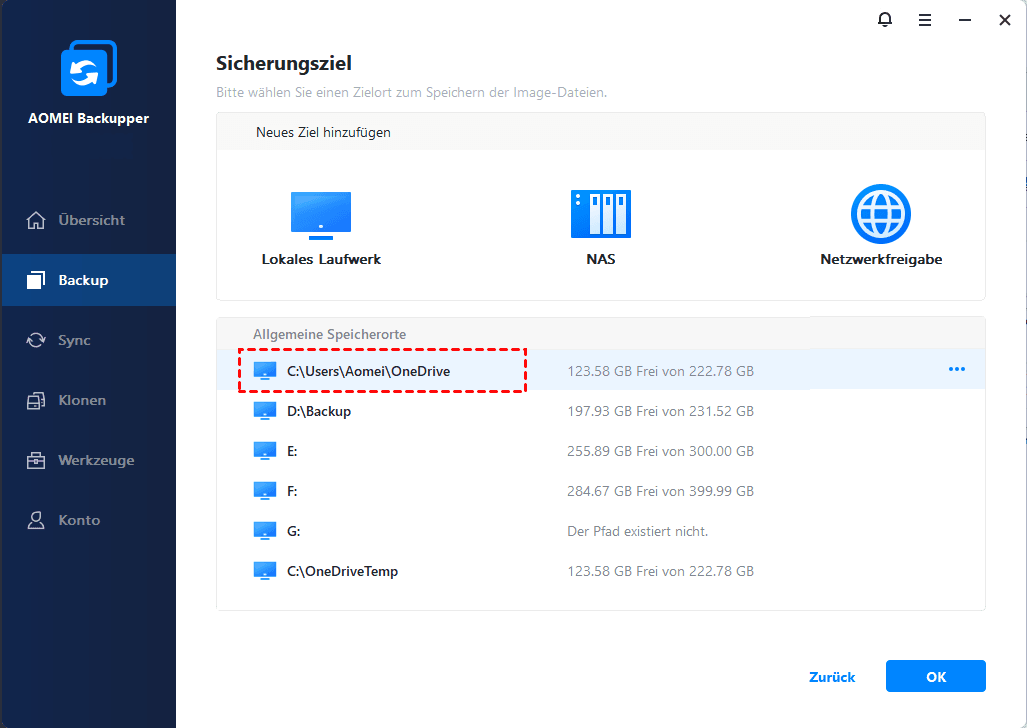Image resolution: width=1027 pixels, height=728 pixels.
Task: Click the Sync arrows icon
Action: pyautogui.click(x=36, y=340)
